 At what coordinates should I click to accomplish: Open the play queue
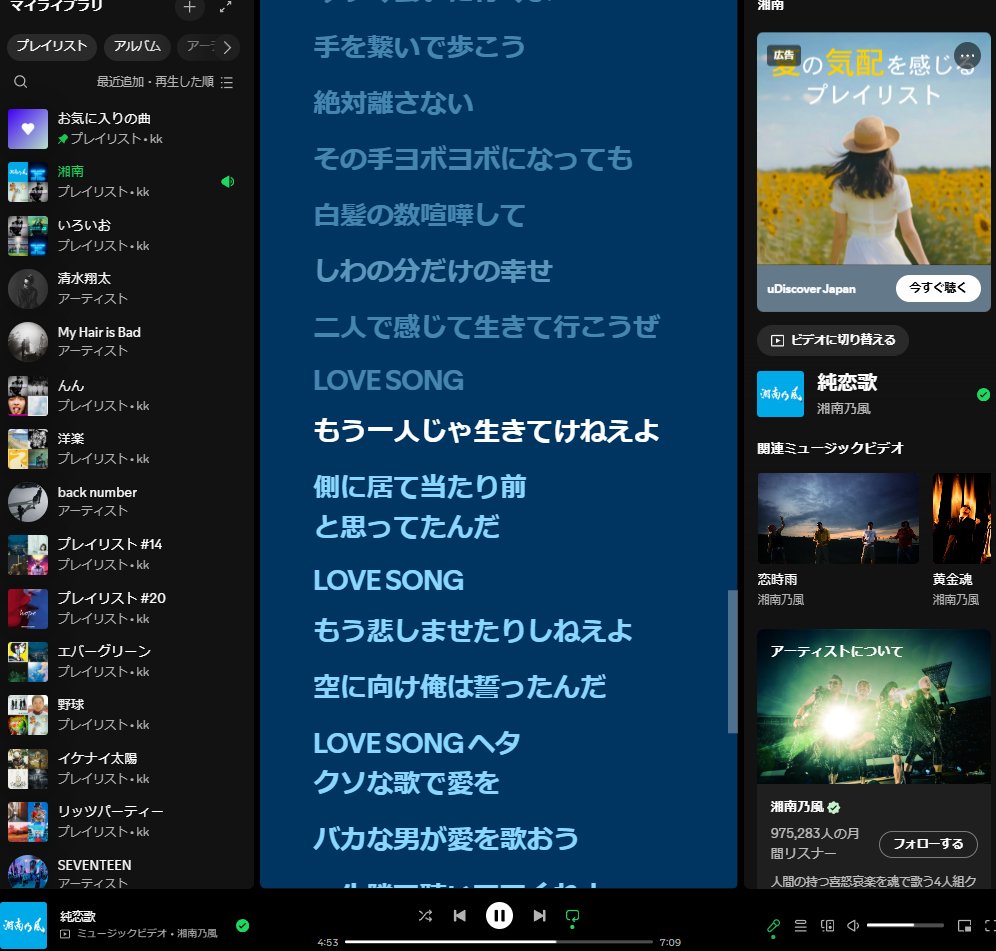(x=800, y=926)
